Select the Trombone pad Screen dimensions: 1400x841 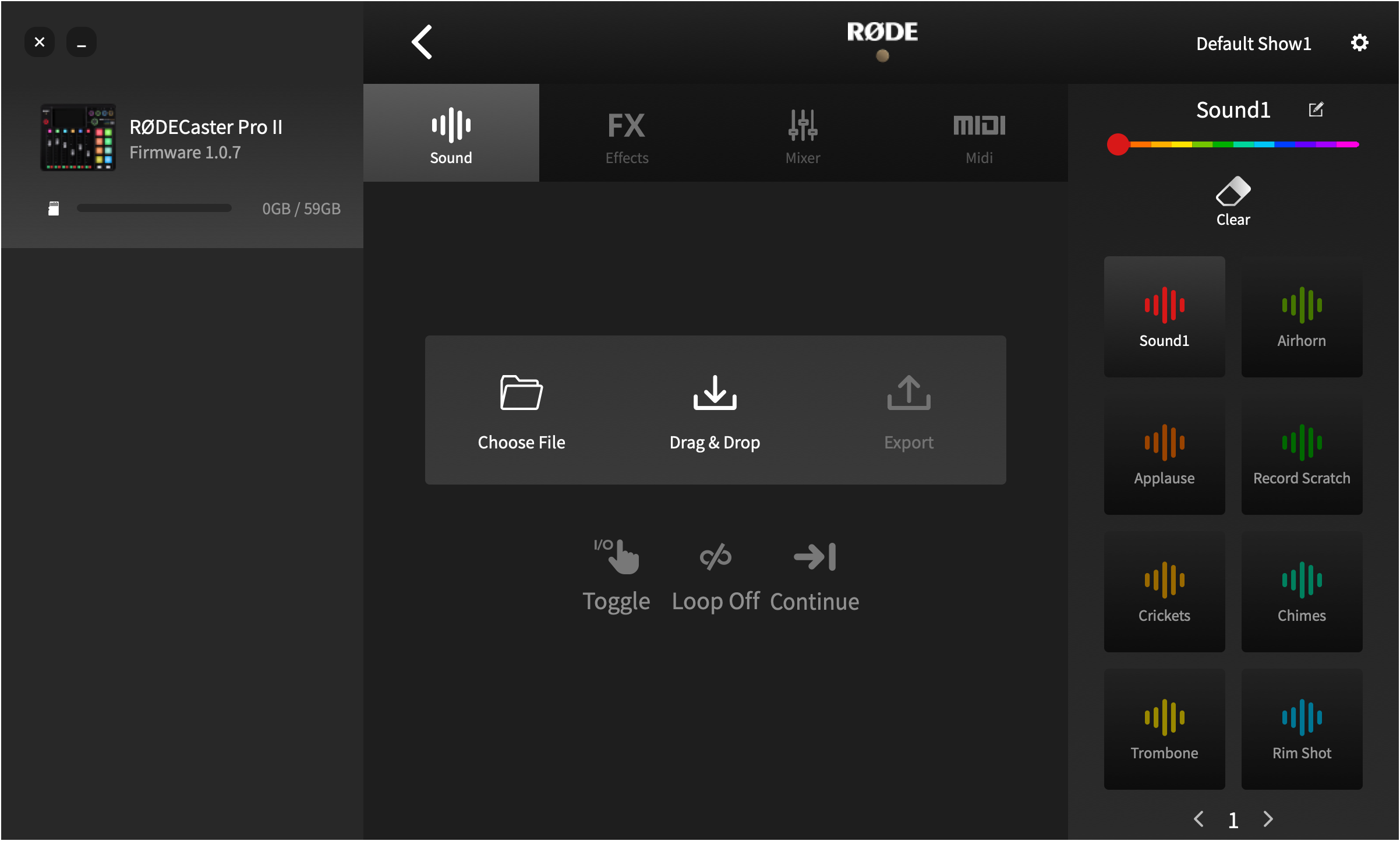pos(1165,729)
